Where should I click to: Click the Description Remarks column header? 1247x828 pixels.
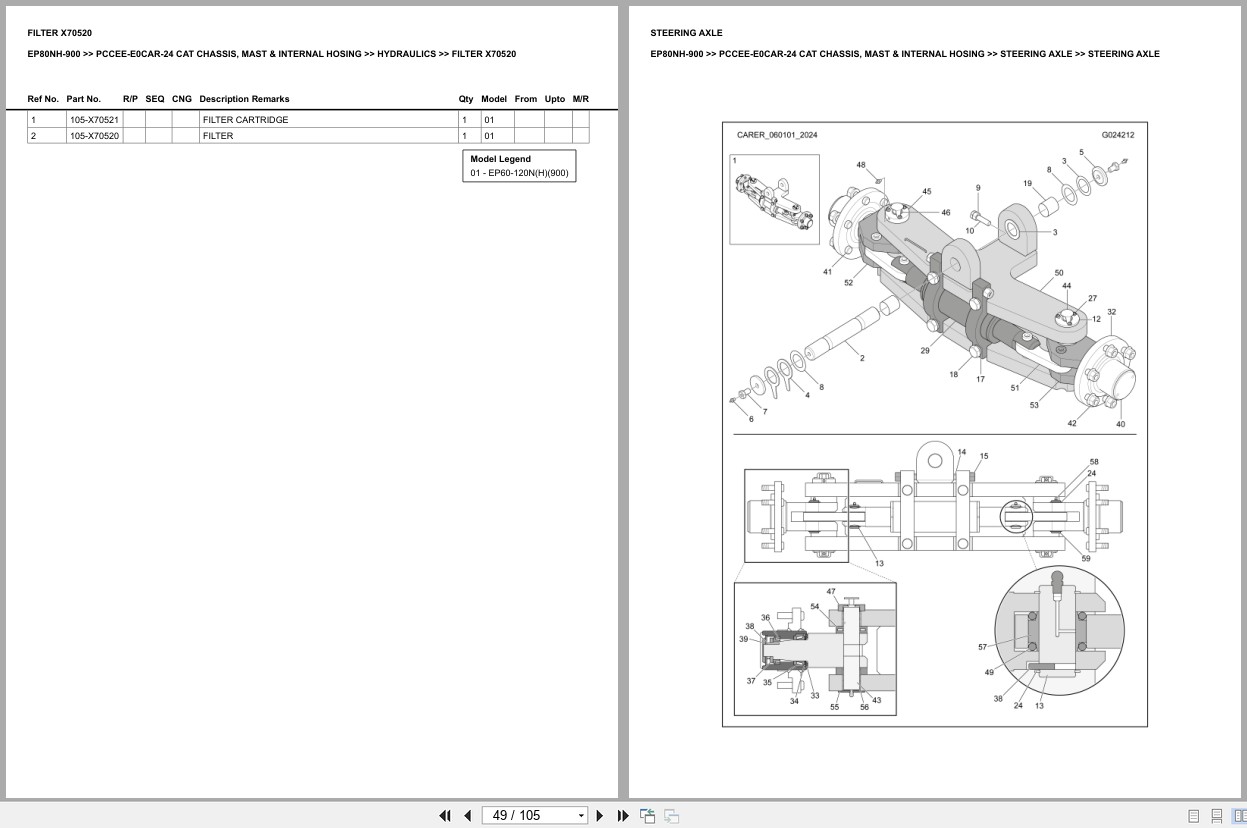244,99
